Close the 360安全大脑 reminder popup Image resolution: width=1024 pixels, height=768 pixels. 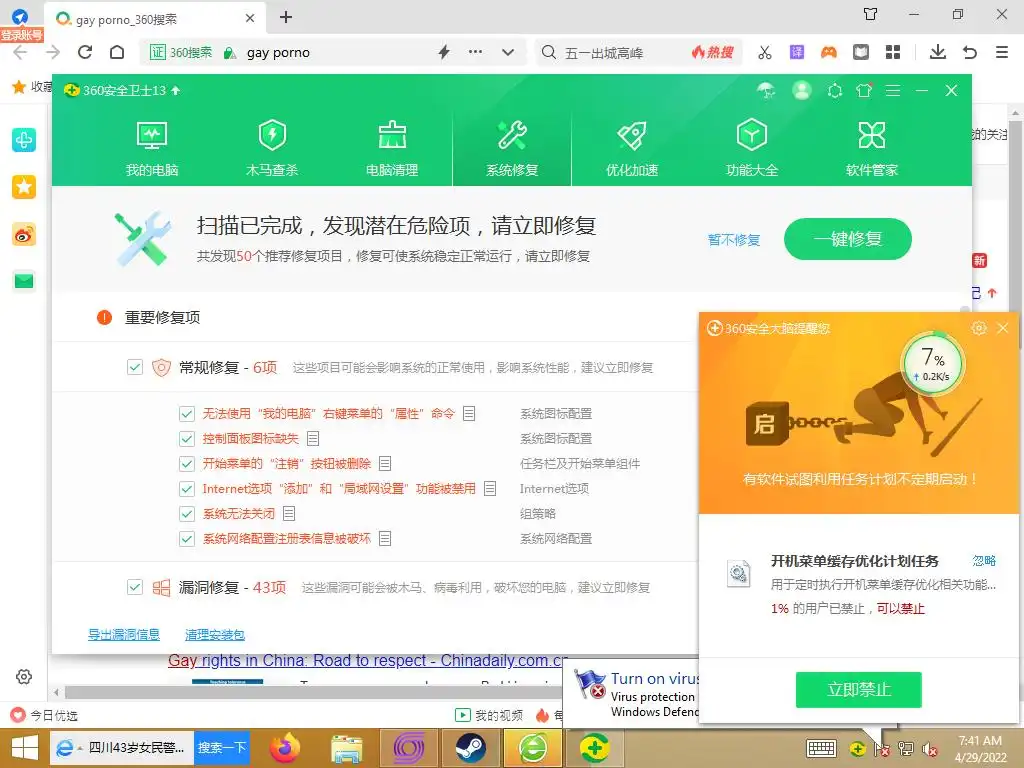(x=1003, y=328)
